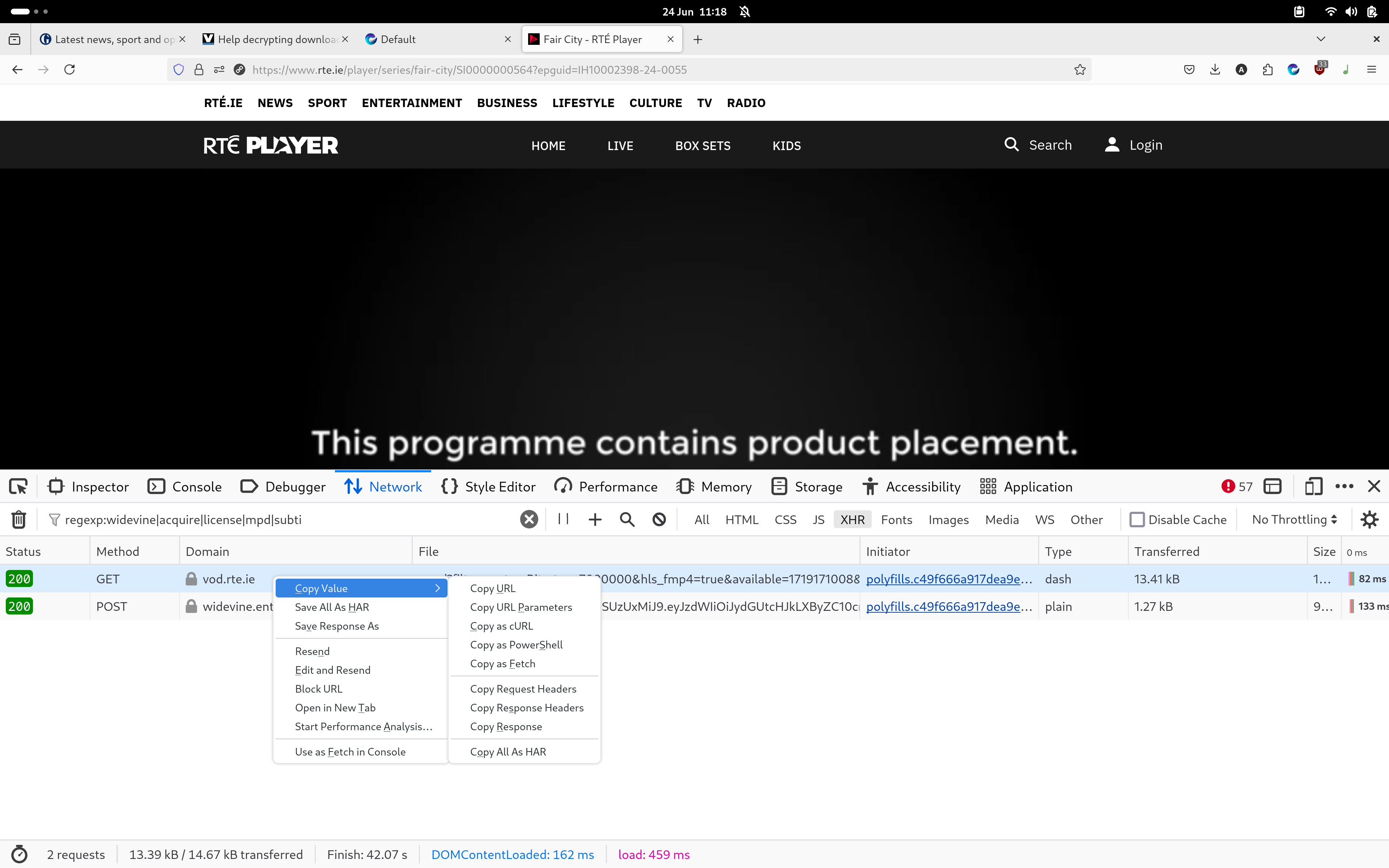1389x868 pixels.
Task: Open a new browser tab
Action: click(697, 39)
